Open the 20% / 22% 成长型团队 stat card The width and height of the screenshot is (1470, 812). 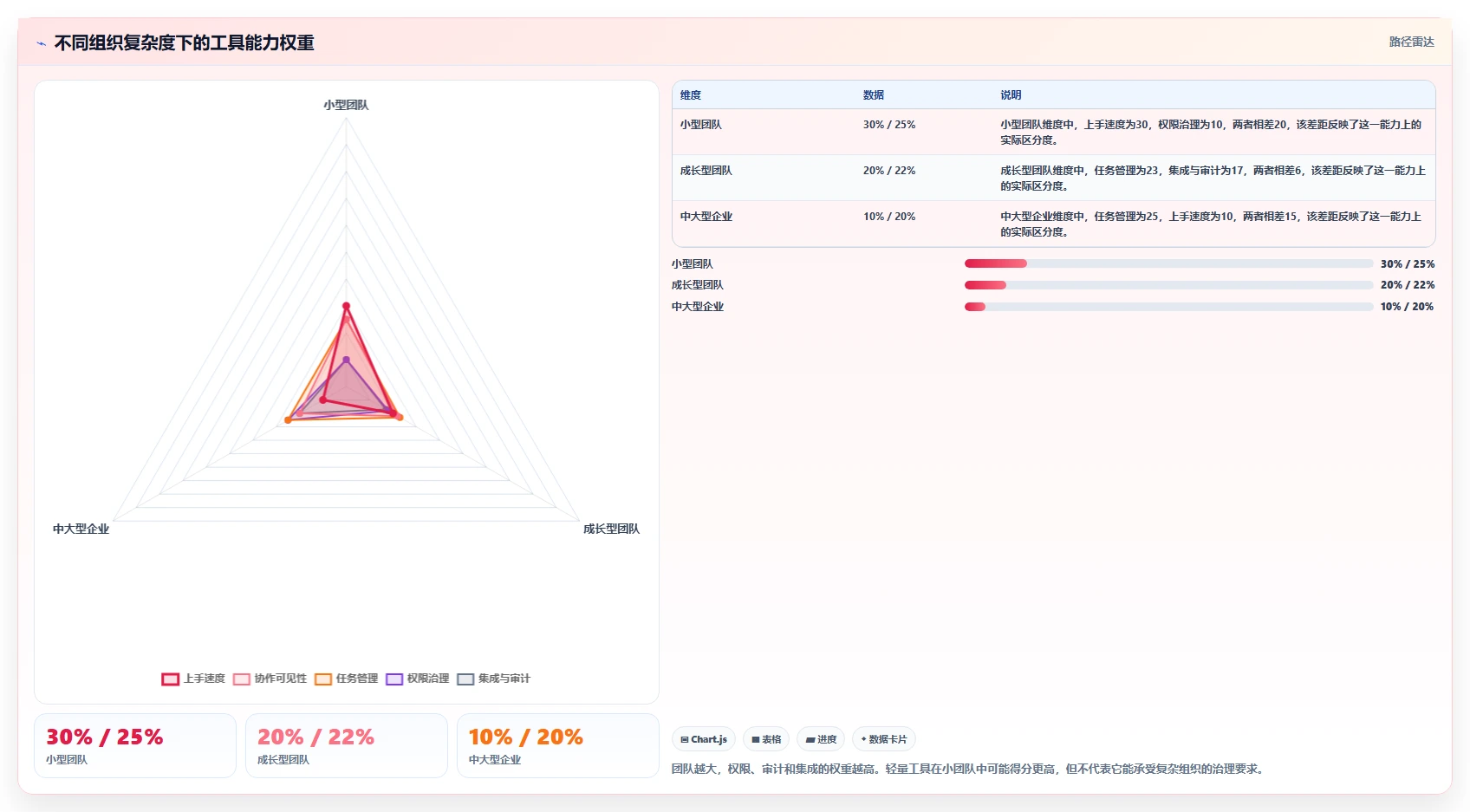tap(347, 745)
